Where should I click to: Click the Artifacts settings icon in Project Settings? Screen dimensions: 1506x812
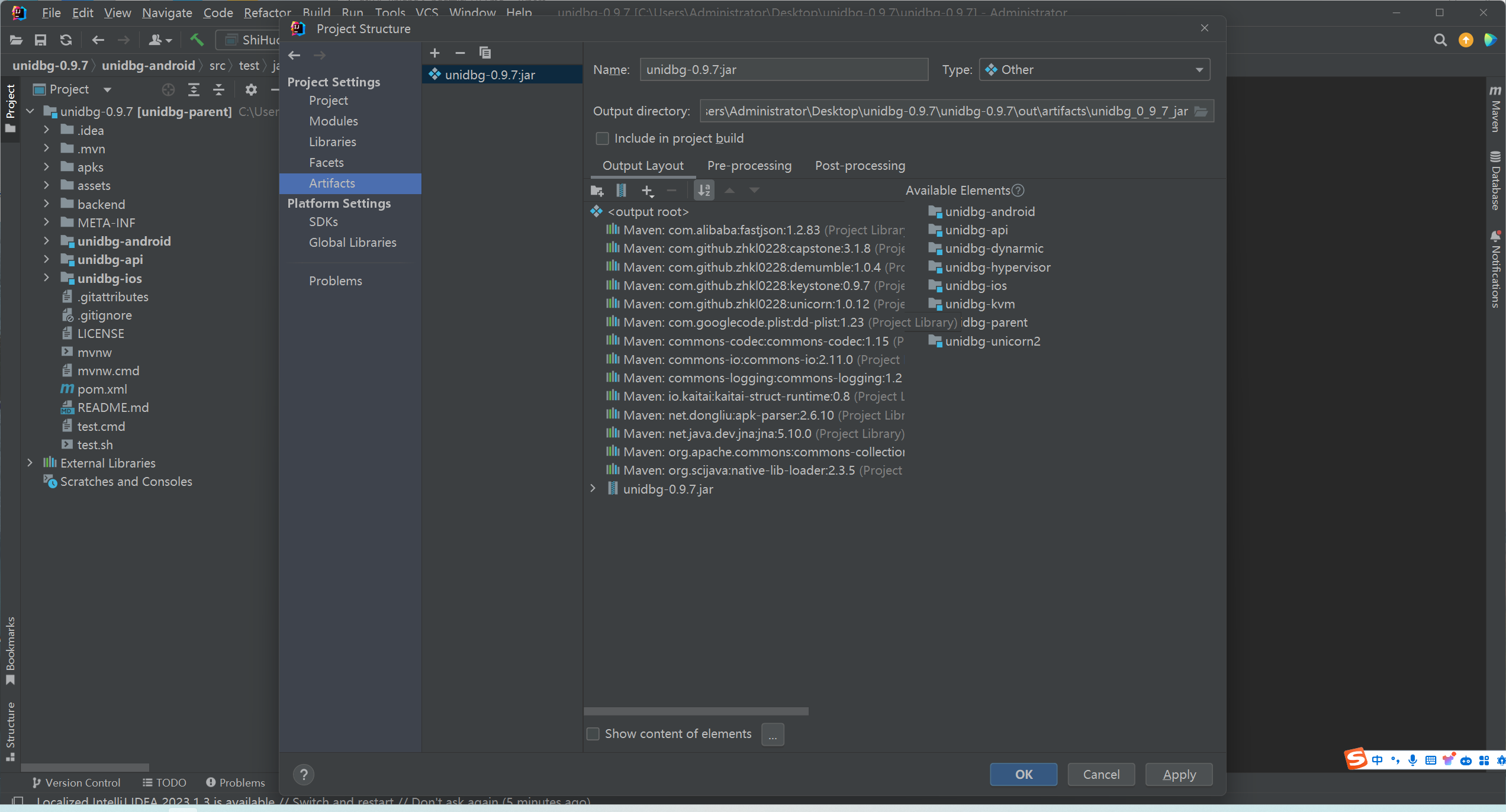tap(332, 182)
